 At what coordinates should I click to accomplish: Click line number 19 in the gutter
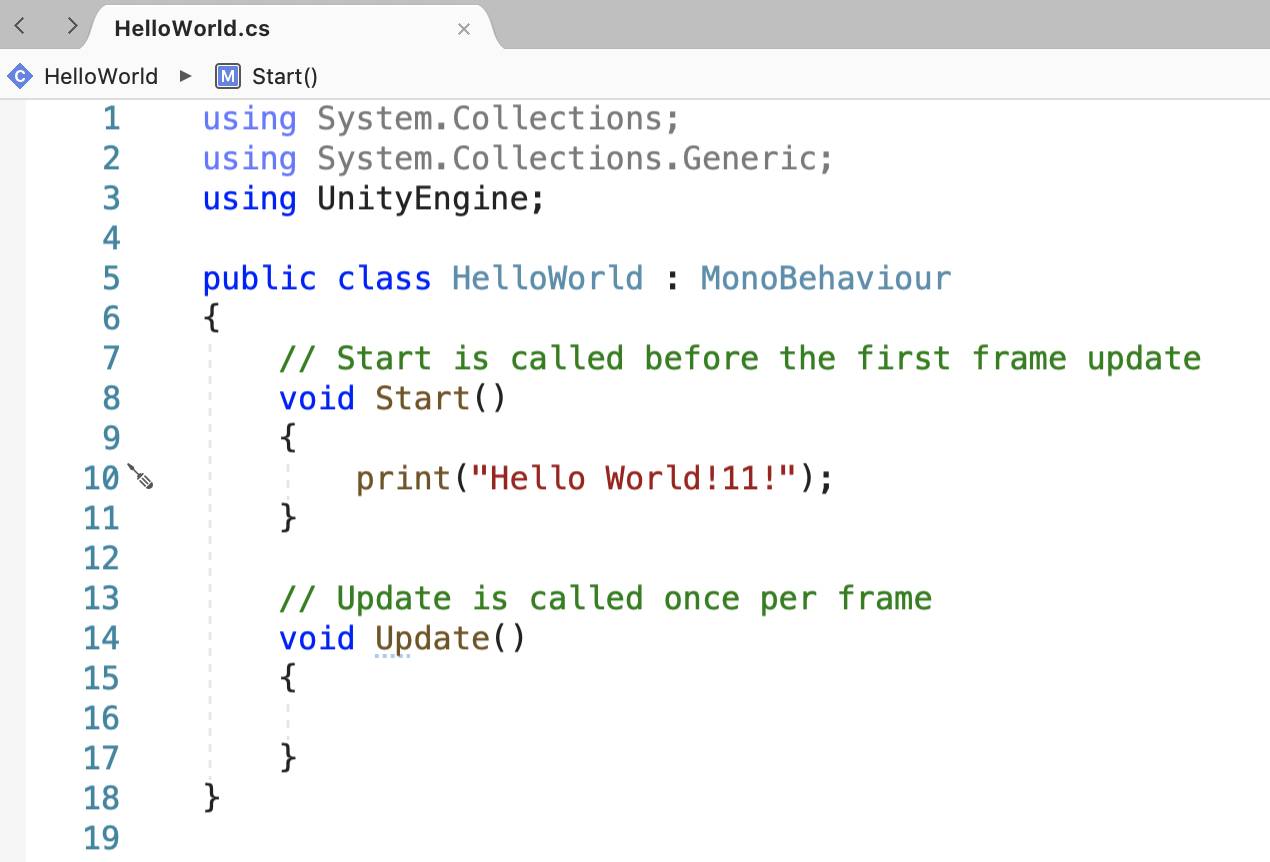(x=101, y=838)
